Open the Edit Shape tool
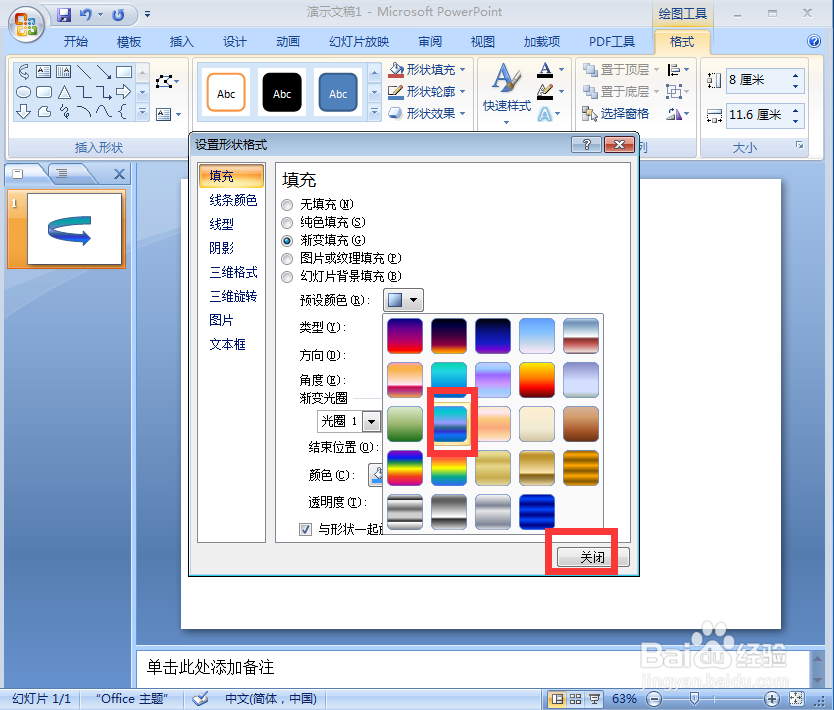Image resolution: width=834 pixels, height=710 pixels. [167, 82]
